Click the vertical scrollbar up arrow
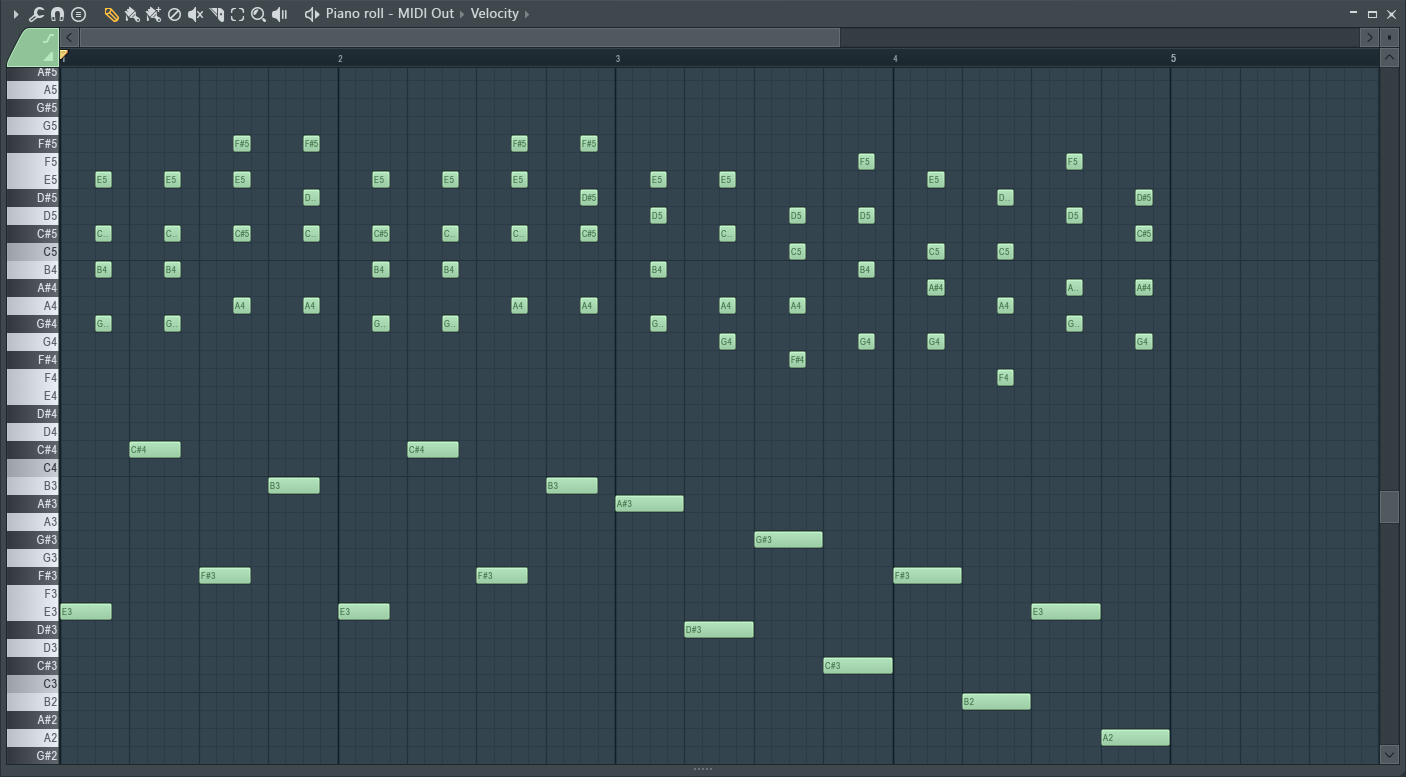 1389,58
